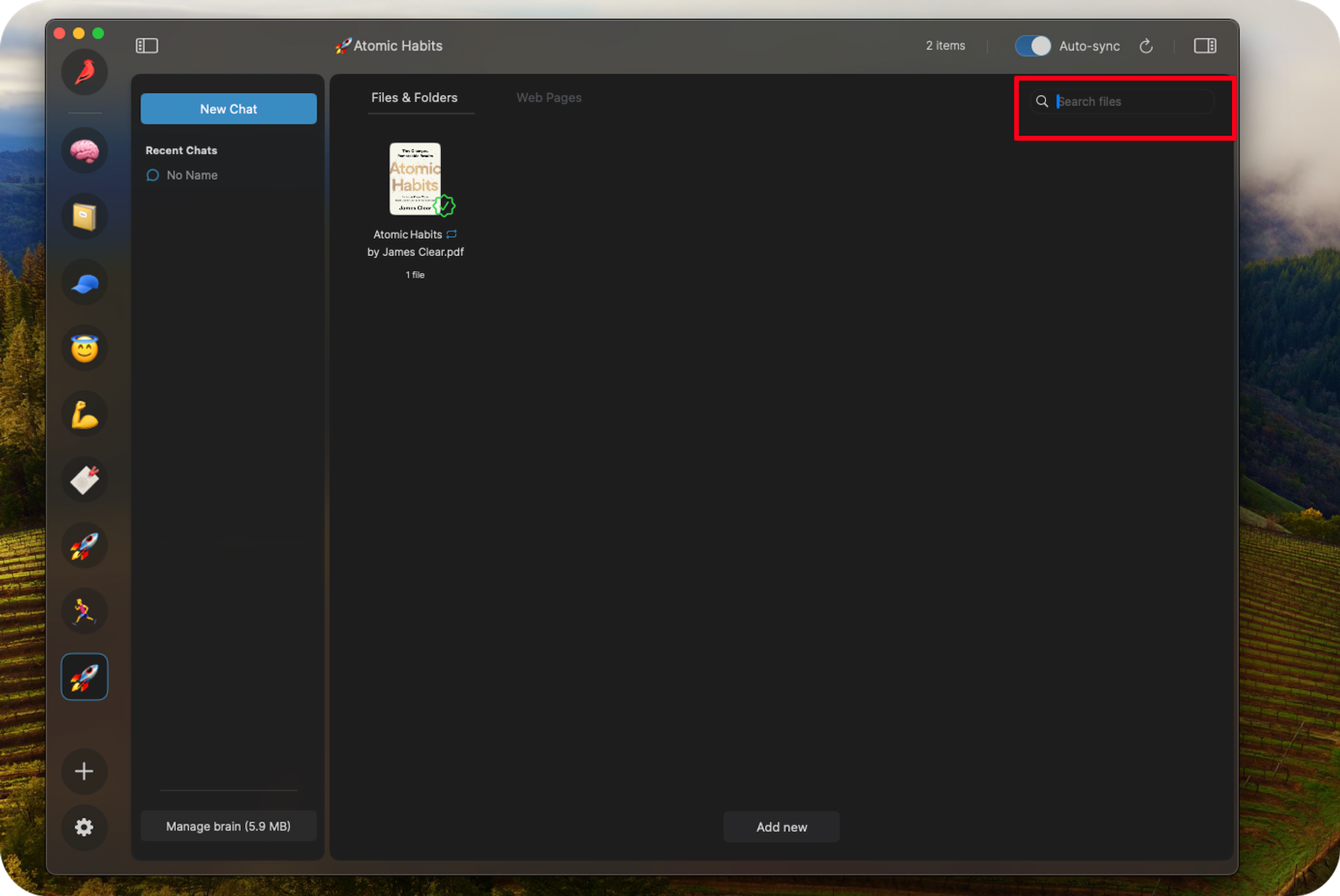This screenshot has width=1340, height=896.
Task: Click the split-view layout icon top right
Action: click(x=1204, y=46)
